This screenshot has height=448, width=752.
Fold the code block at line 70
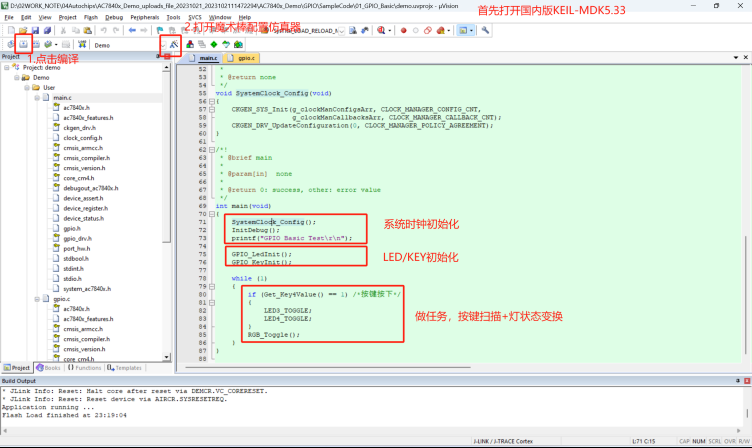coord(212,214)
